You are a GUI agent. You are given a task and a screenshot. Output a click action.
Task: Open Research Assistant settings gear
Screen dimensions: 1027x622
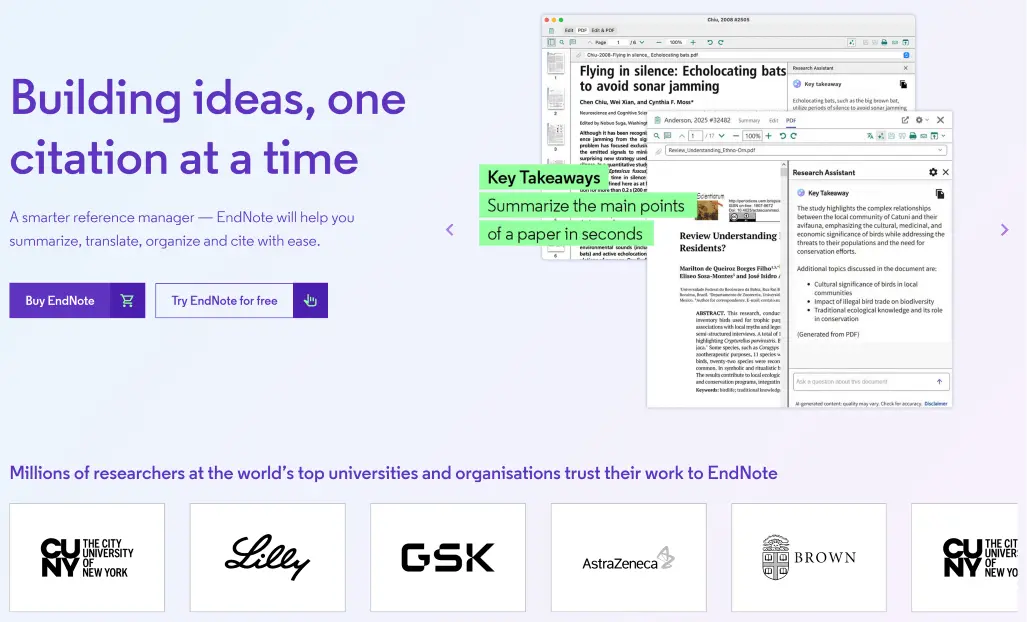point(933,172)
